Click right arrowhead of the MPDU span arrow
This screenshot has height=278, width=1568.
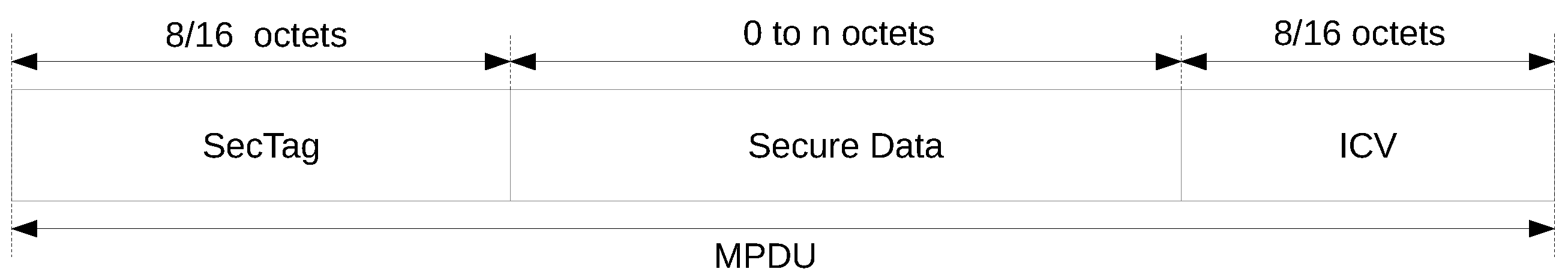(1541, 229)
